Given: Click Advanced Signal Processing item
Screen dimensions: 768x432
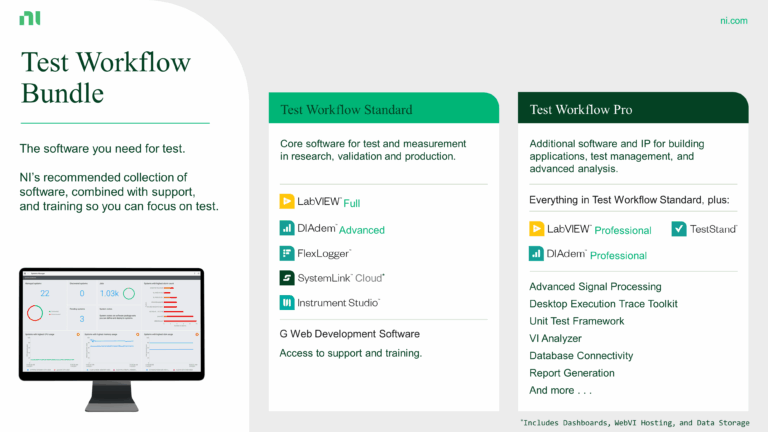Looking at the screenshot, I should (595, 287).
